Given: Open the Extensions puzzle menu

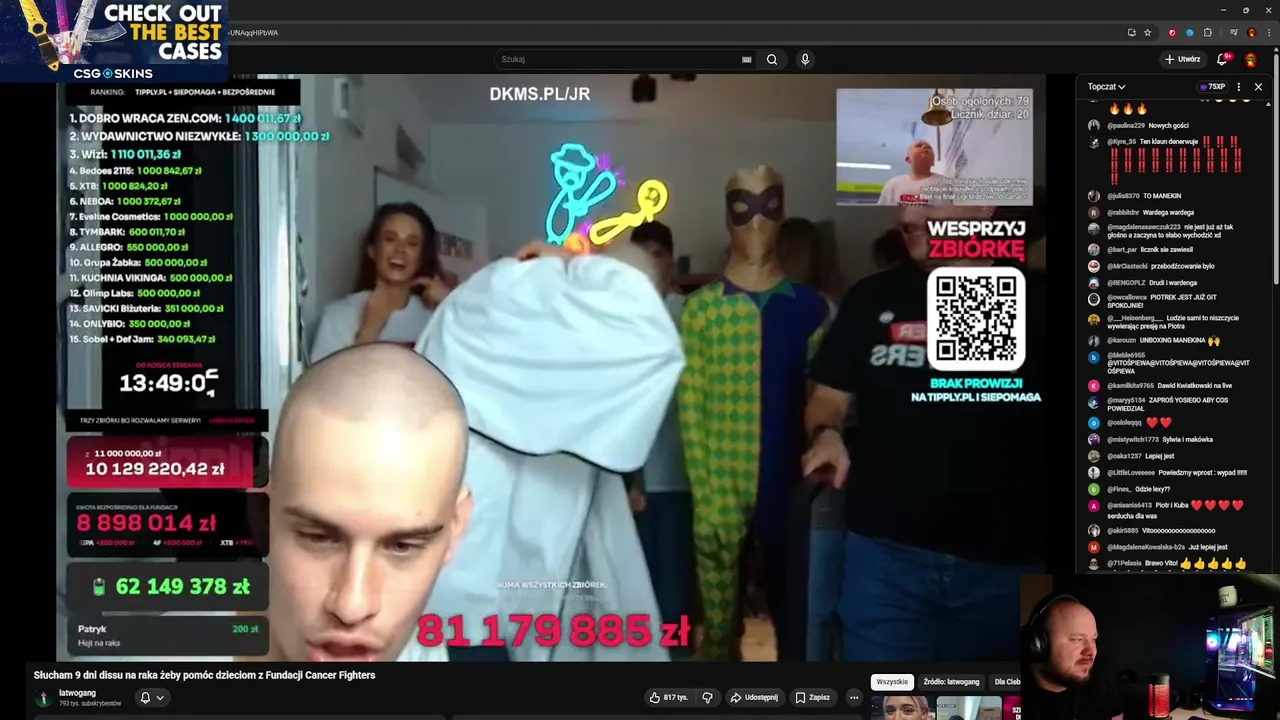Looking at the screenshot, I should click(1208, 32).
